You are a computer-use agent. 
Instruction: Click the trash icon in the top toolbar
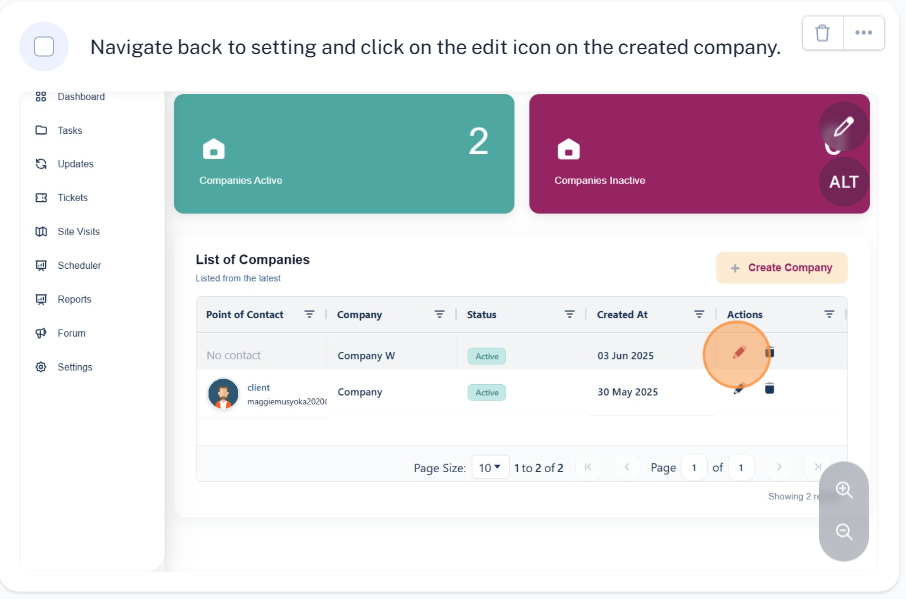[822, 33]
